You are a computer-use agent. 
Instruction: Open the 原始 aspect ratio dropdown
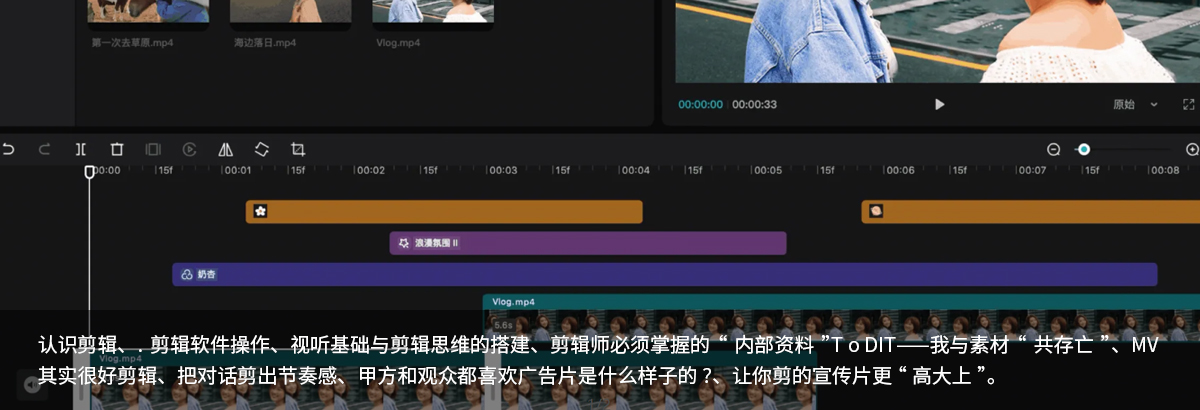click(1135, 104)
